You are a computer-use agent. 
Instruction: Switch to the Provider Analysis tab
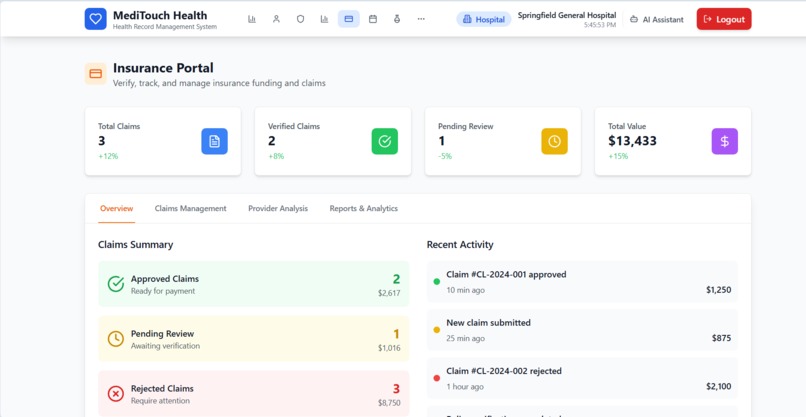click(x=278, y=208)
